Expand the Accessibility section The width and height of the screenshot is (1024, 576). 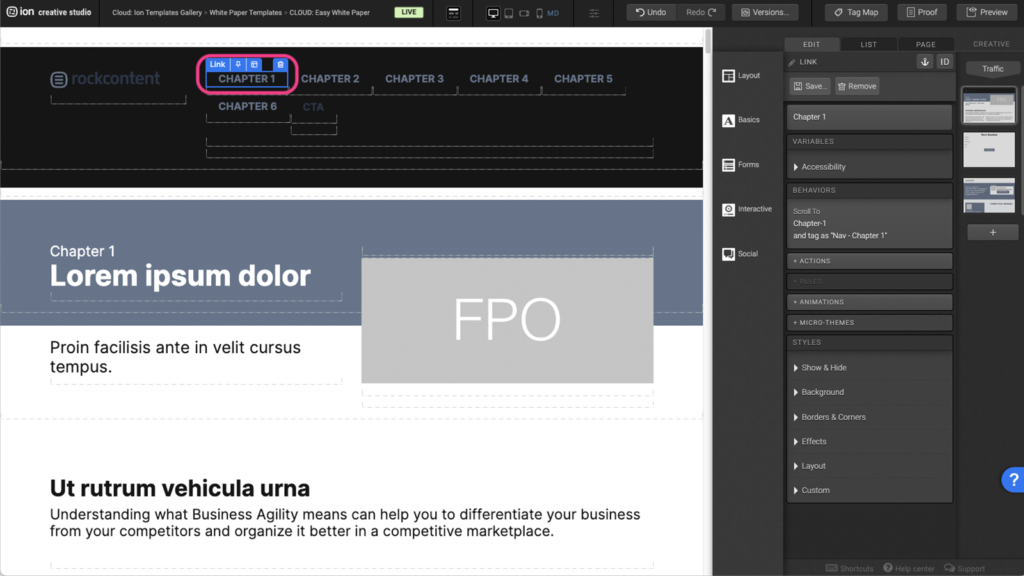coord(823,167)
